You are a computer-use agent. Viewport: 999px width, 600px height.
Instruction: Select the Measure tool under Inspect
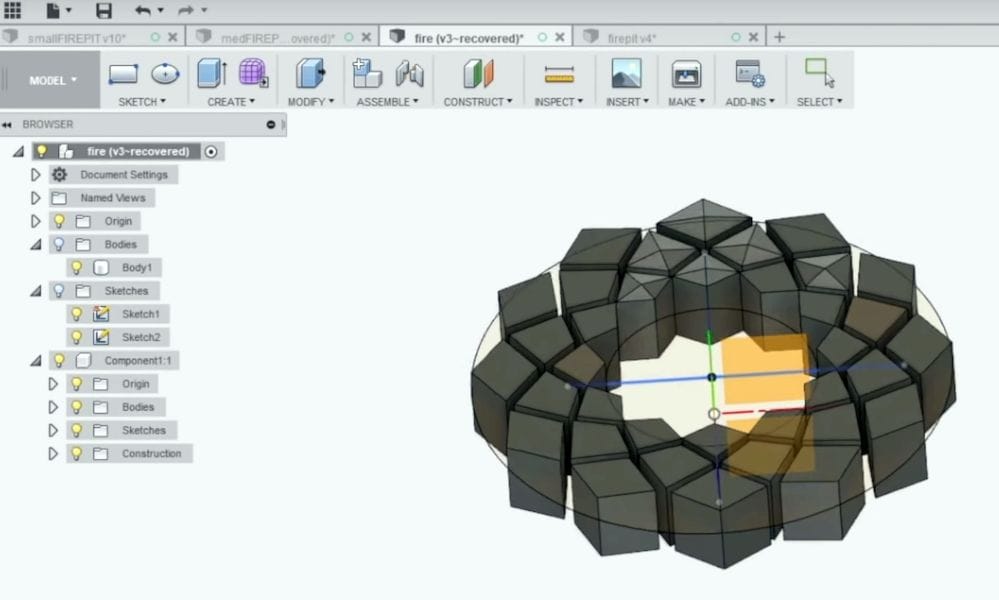(559, 74)
